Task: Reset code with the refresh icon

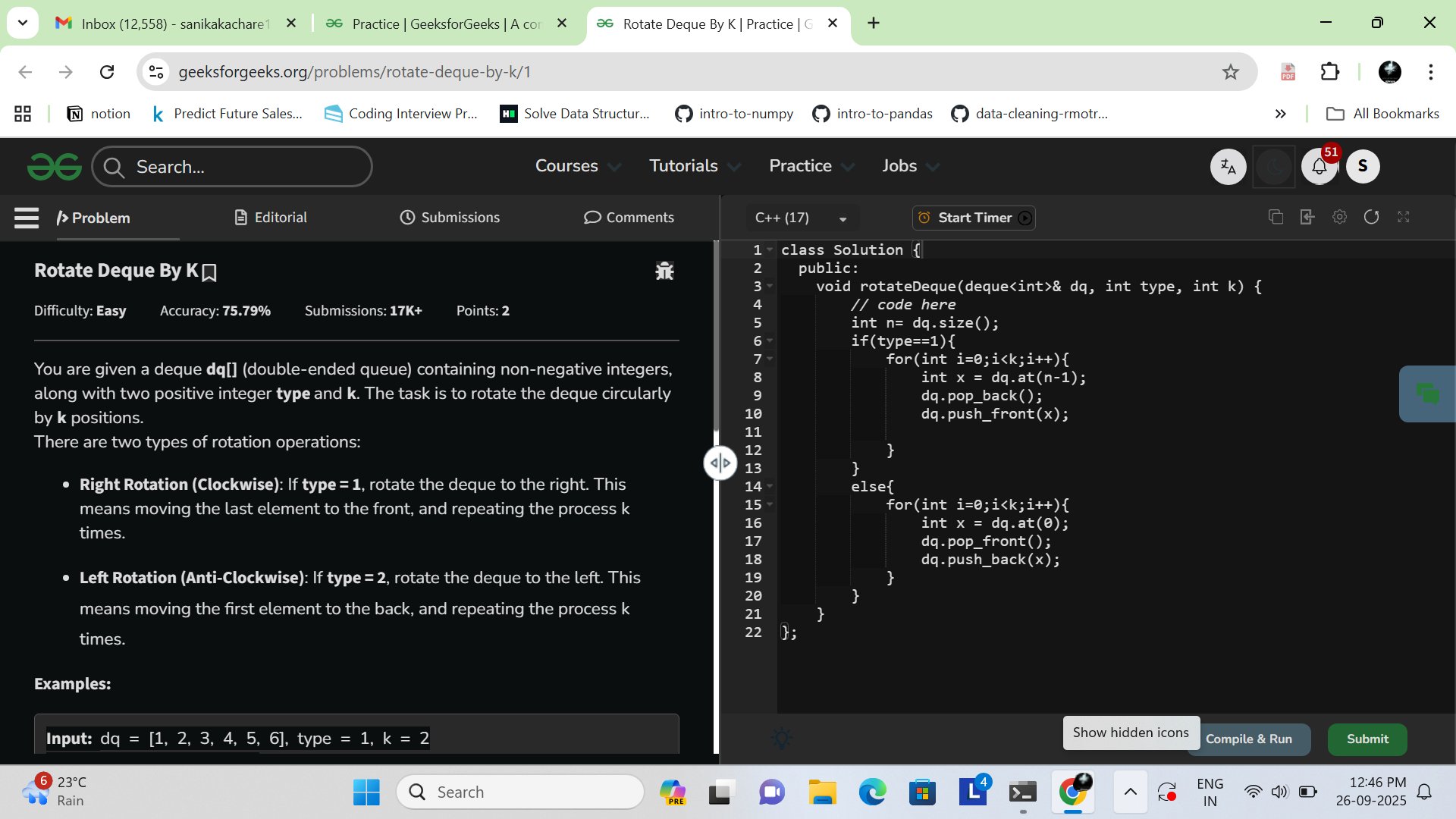Action: [x=1371, y=218]
